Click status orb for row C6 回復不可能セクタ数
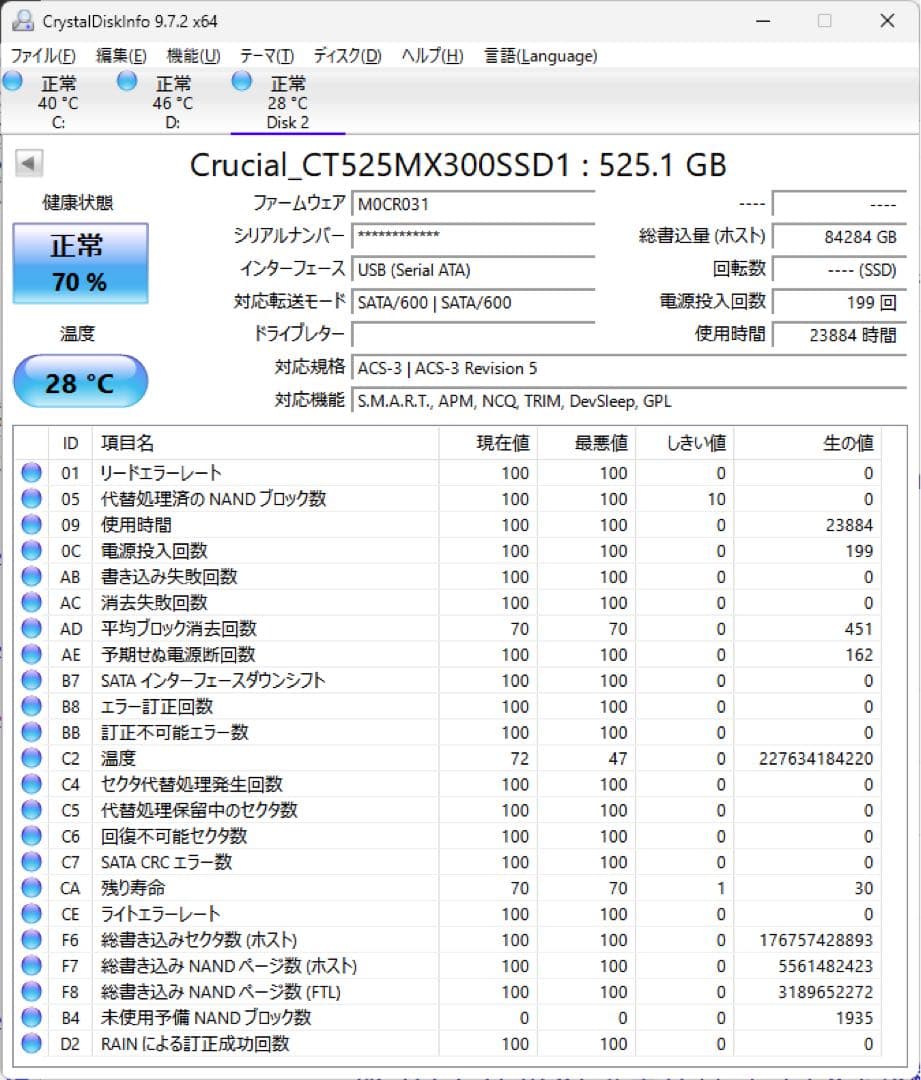Screen dimensions: 921x1080 (31, 836)
